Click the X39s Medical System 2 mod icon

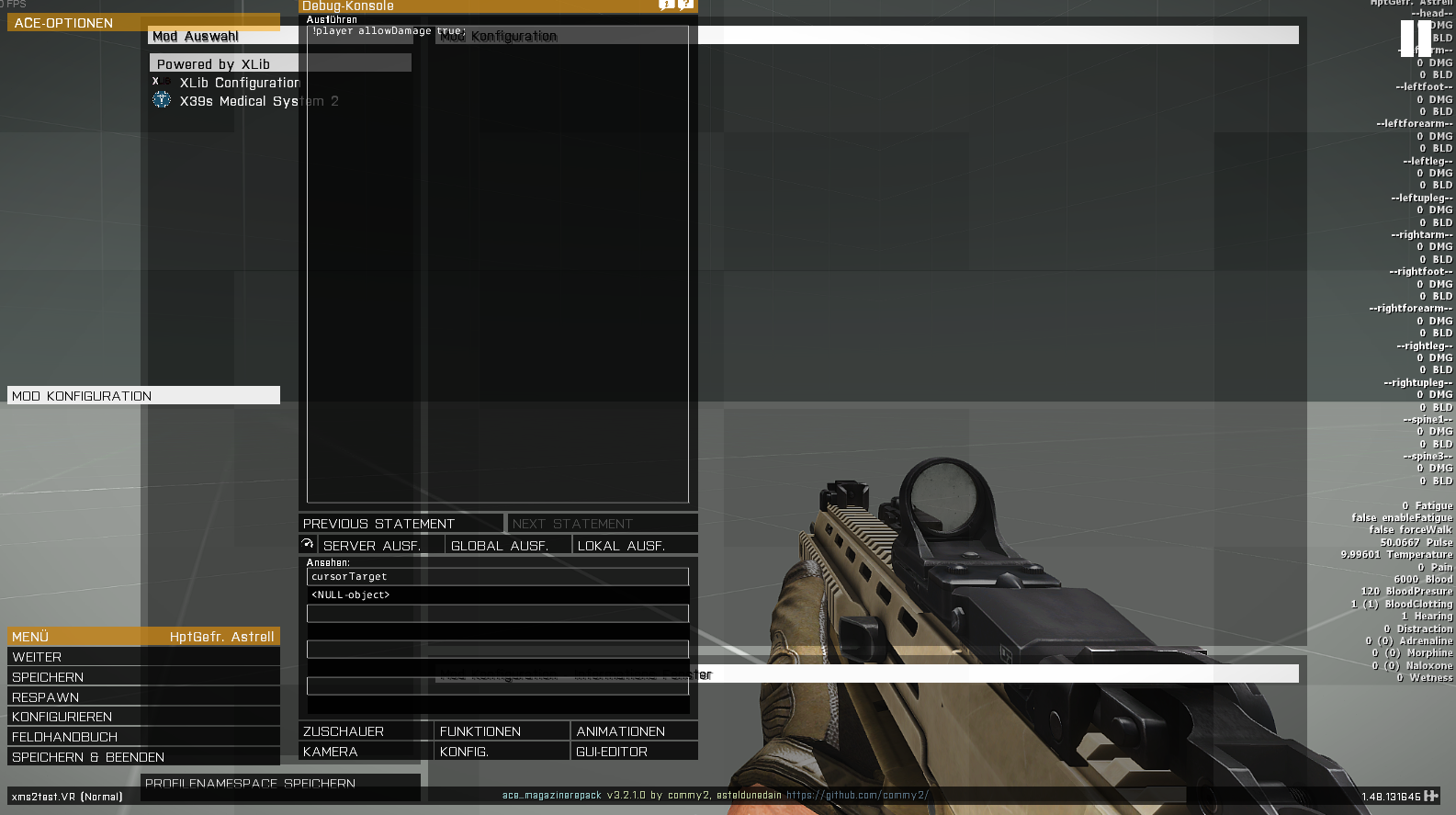162,100
